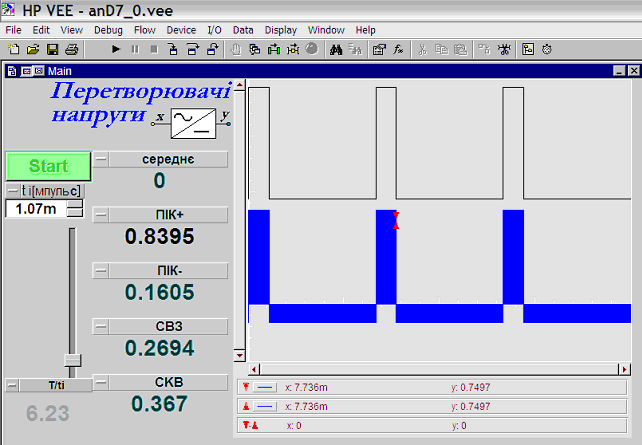This screenshot has width=642, height=445.
Task: Click the Properties toolbar icon
Action: 379,50
